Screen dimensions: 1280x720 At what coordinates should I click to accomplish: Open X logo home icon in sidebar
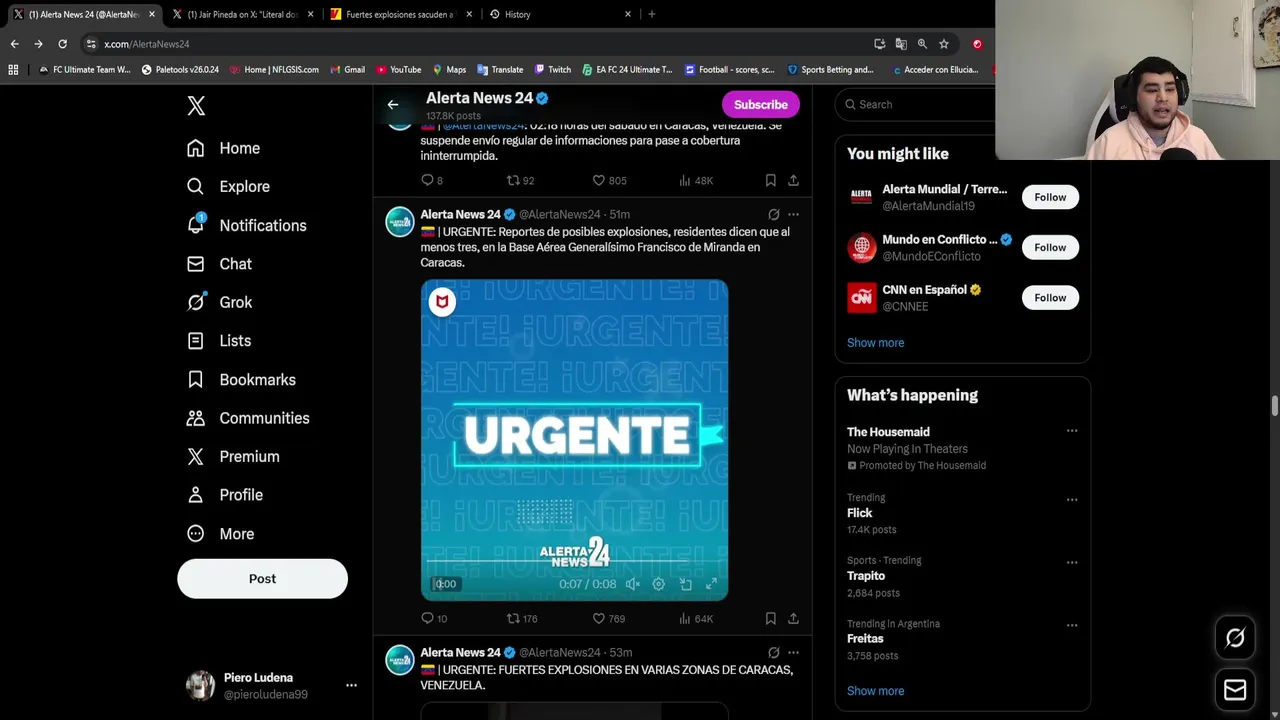click(x=196, y=106)
